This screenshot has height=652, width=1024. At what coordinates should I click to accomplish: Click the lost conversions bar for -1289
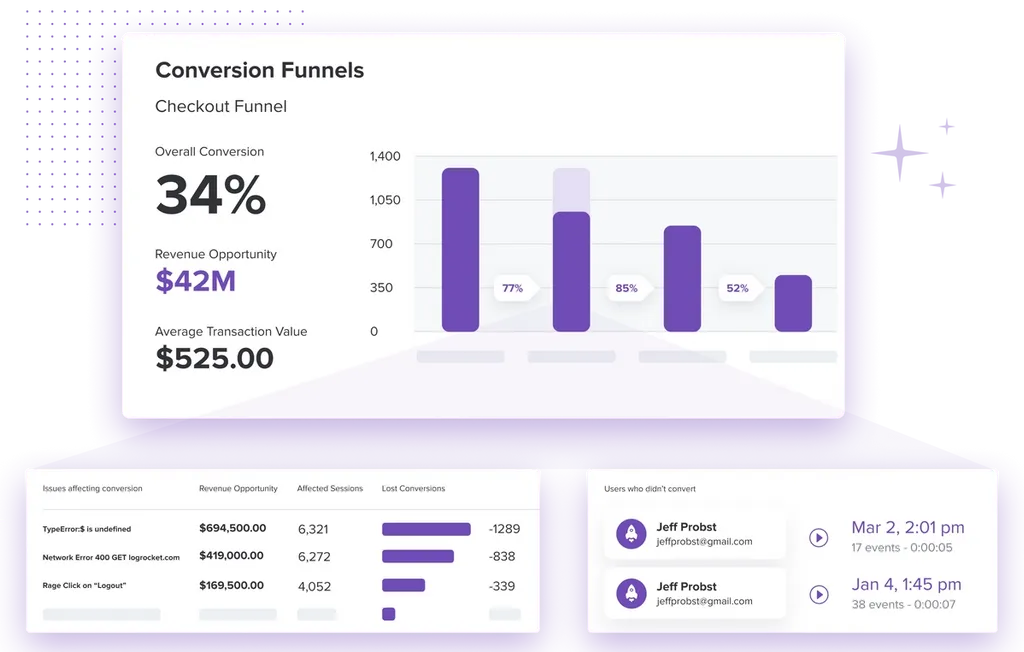(x=426, y=529)
